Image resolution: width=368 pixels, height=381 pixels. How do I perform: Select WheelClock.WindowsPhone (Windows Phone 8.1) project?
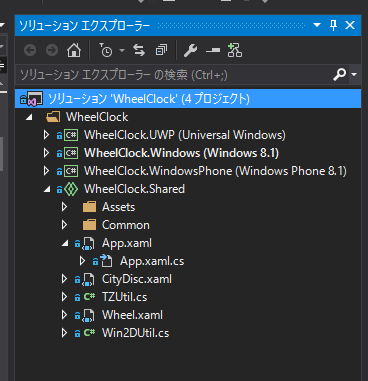[215, 171]
